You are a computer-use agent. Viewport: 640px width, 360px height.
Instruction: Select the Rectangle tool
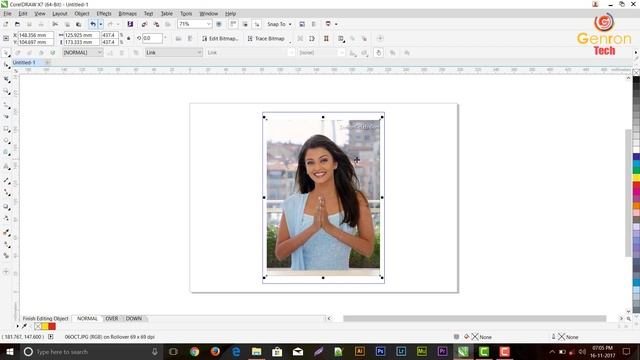point(7,129)
